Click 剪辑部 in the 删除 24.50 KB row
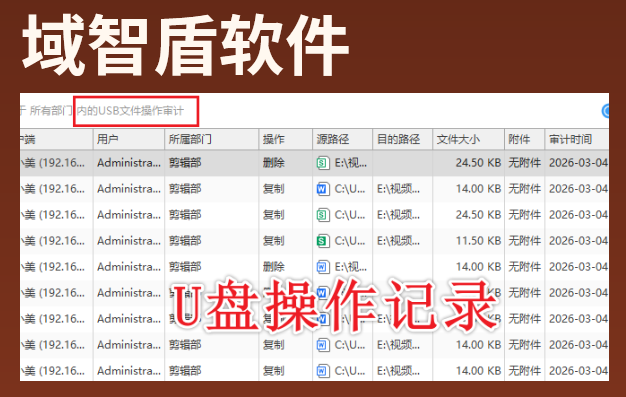Screen dimensions: 626x397 click(x=185, y=163)
